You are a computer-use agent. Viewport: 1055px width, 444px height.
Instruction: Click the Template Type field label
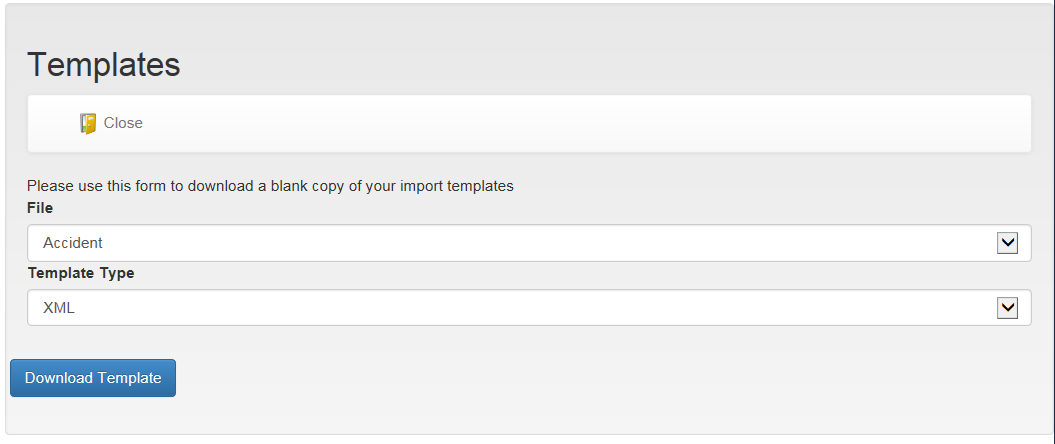[81, 273]
